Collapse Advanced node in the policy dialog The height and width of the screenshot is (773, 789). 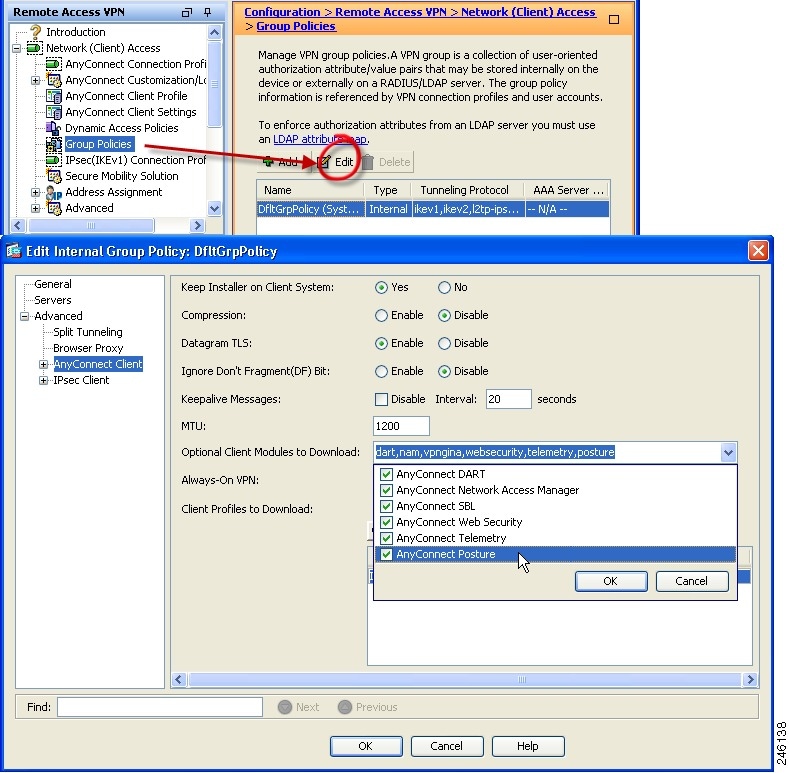coord(24,317)
